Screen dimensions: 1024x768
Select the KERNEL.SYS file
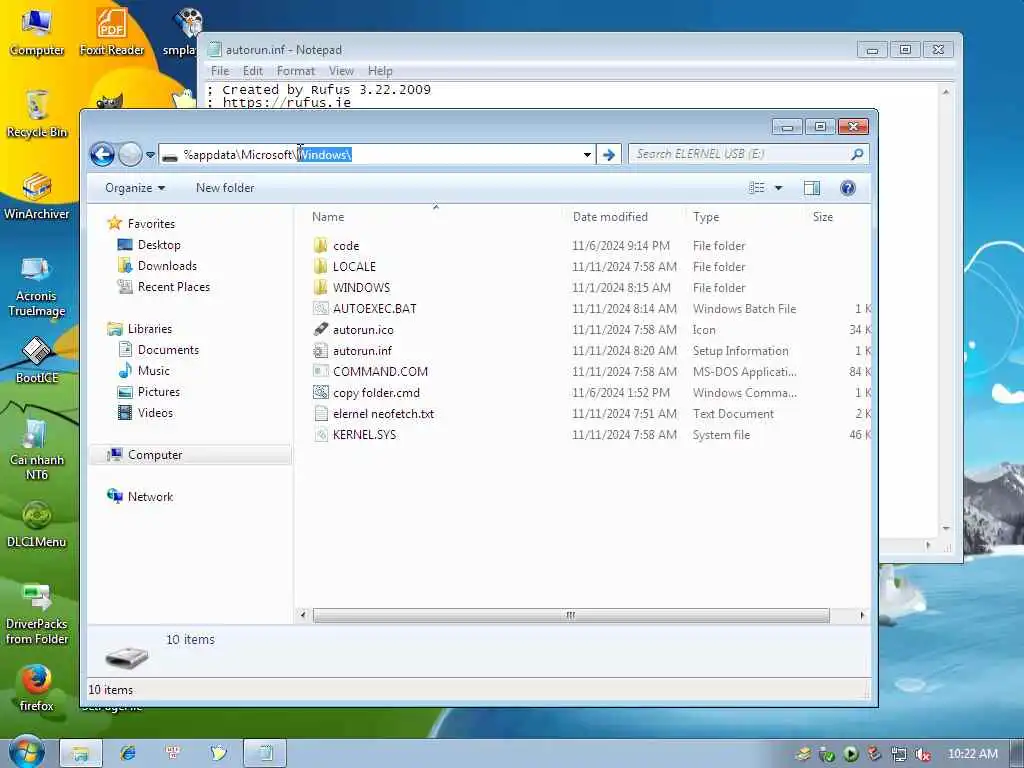point(364,435)
